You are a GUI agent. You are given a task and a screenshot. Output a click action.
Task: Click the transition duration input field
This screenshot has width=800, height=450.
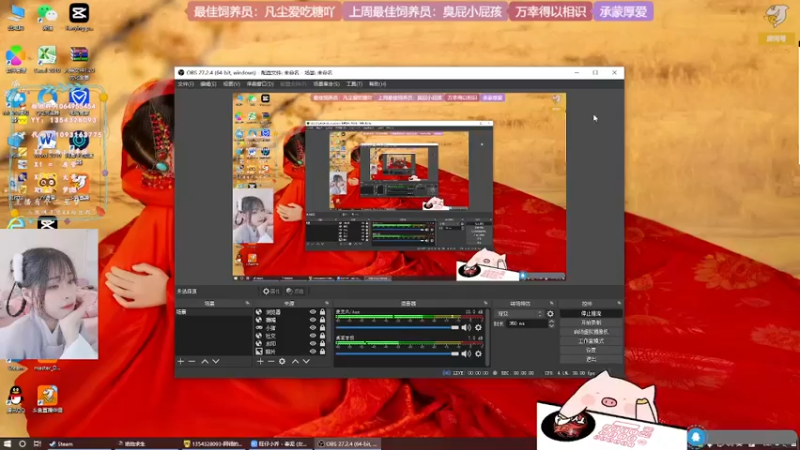[x=527, y=323]
